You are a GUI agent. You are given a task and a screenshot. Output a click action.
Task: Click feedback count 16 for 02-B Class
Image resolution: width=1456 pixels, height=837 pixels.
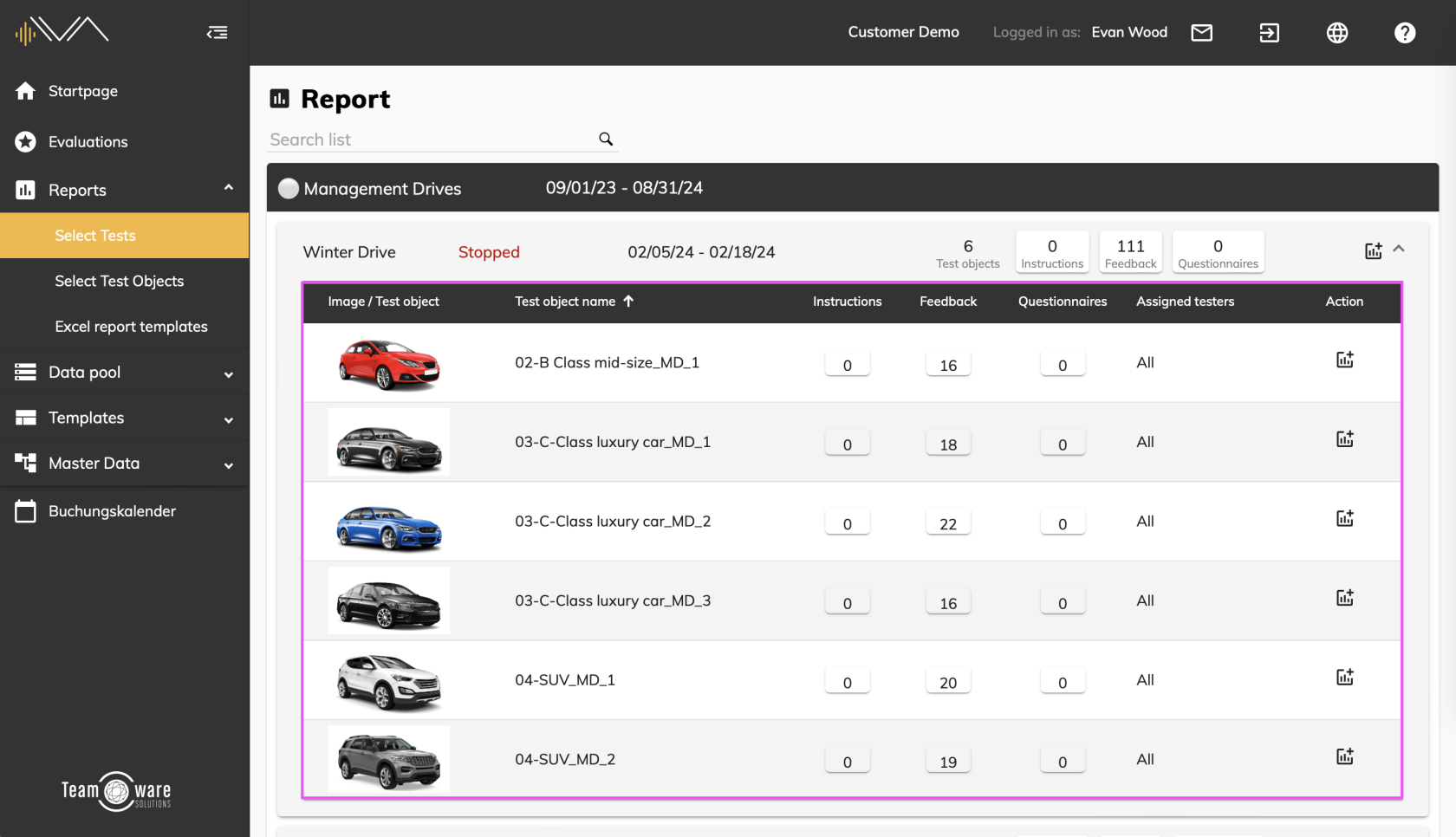(948, 364)
